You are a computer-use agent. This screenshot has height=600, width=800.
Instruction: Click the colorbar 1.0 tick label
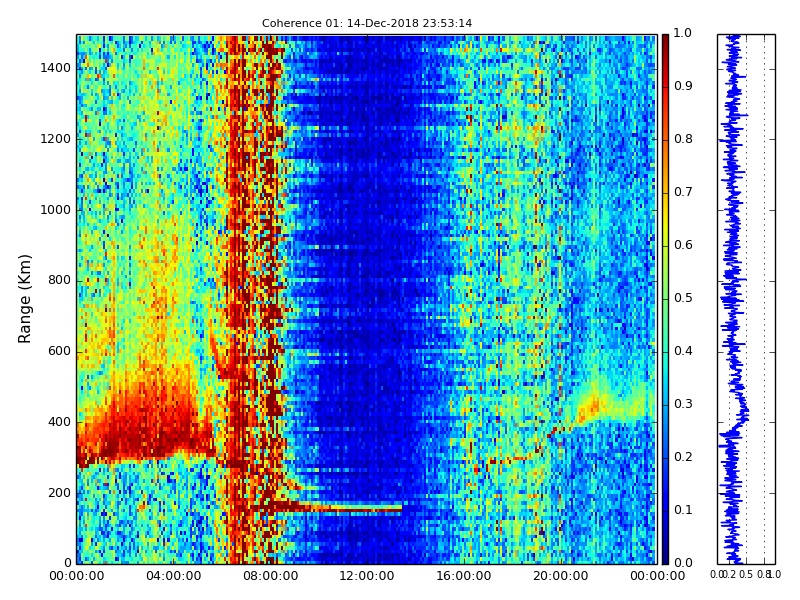click(x=683, y=33)
